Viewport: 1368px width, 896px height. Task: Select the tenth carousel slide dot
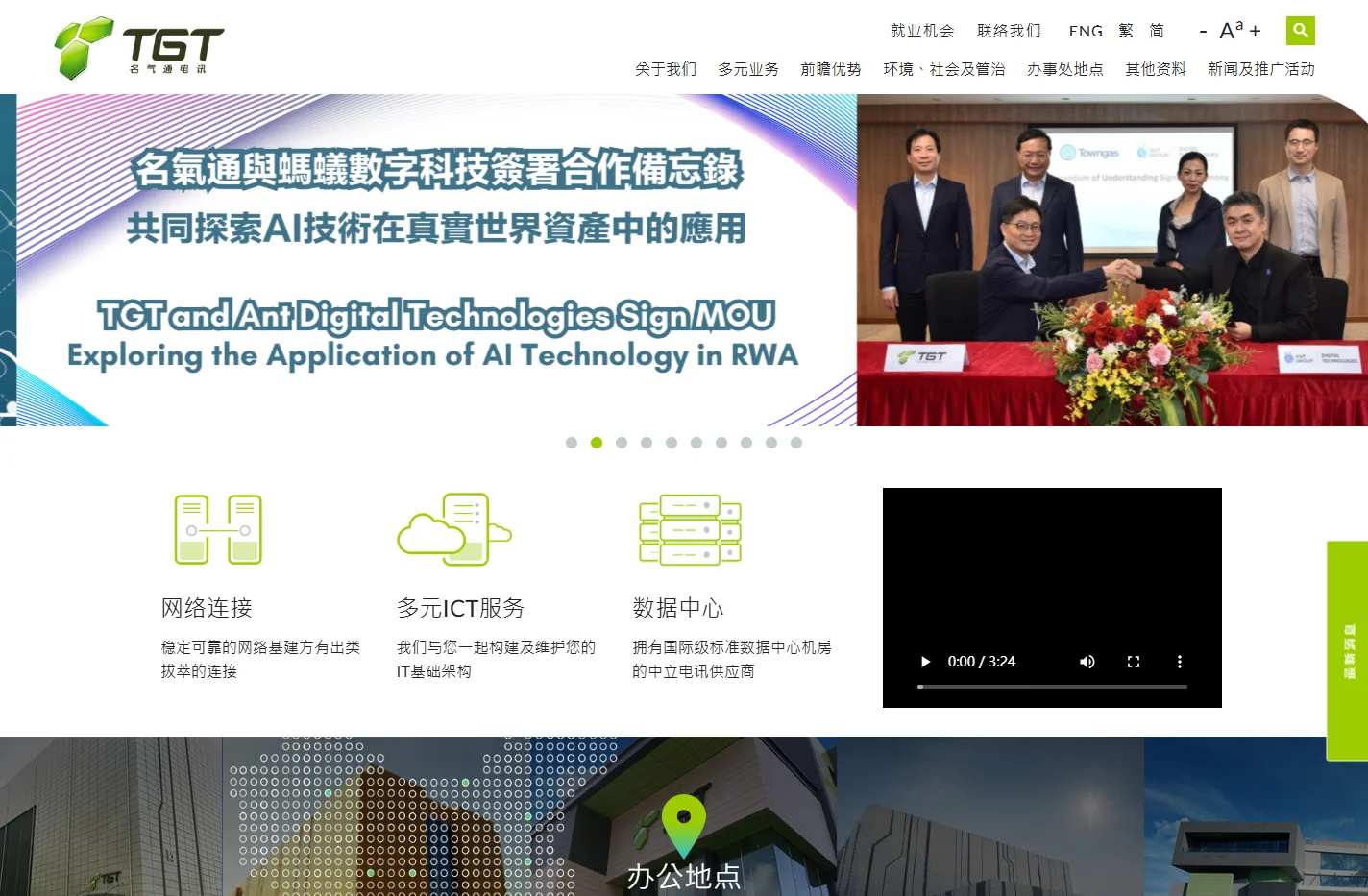[x=796, y=443]
